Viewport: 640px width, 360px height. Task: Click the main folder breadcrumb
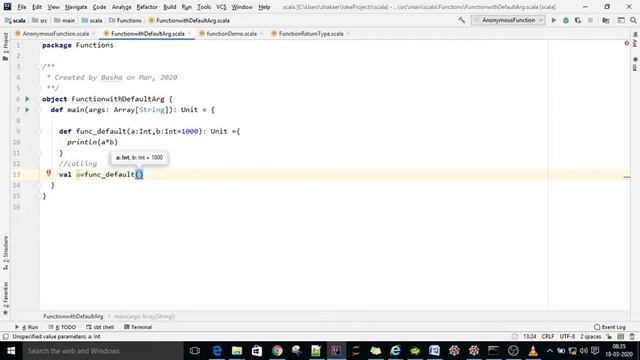64,20
